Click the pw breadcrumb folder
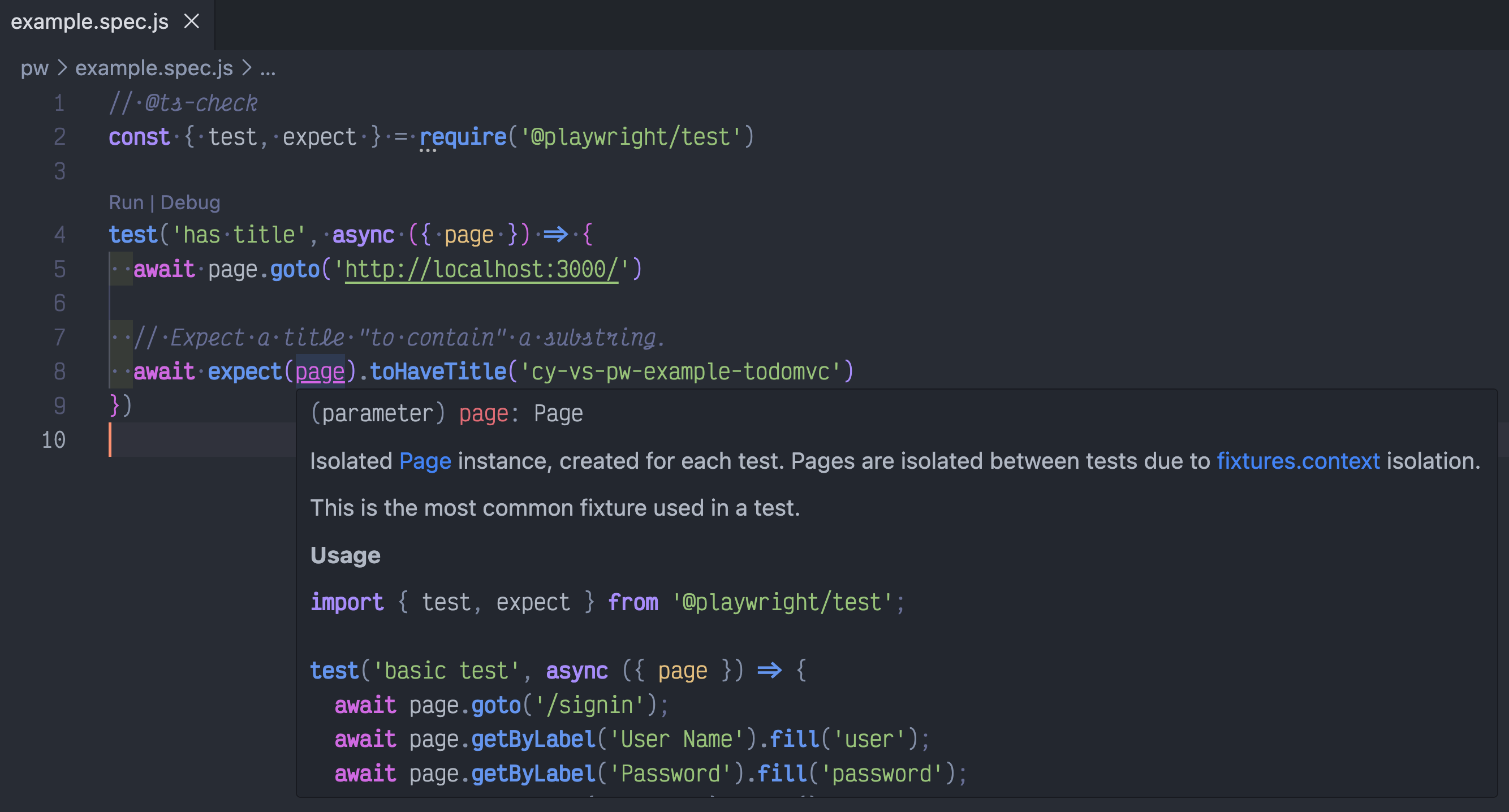1509x812 pixels. coord(34,68)
